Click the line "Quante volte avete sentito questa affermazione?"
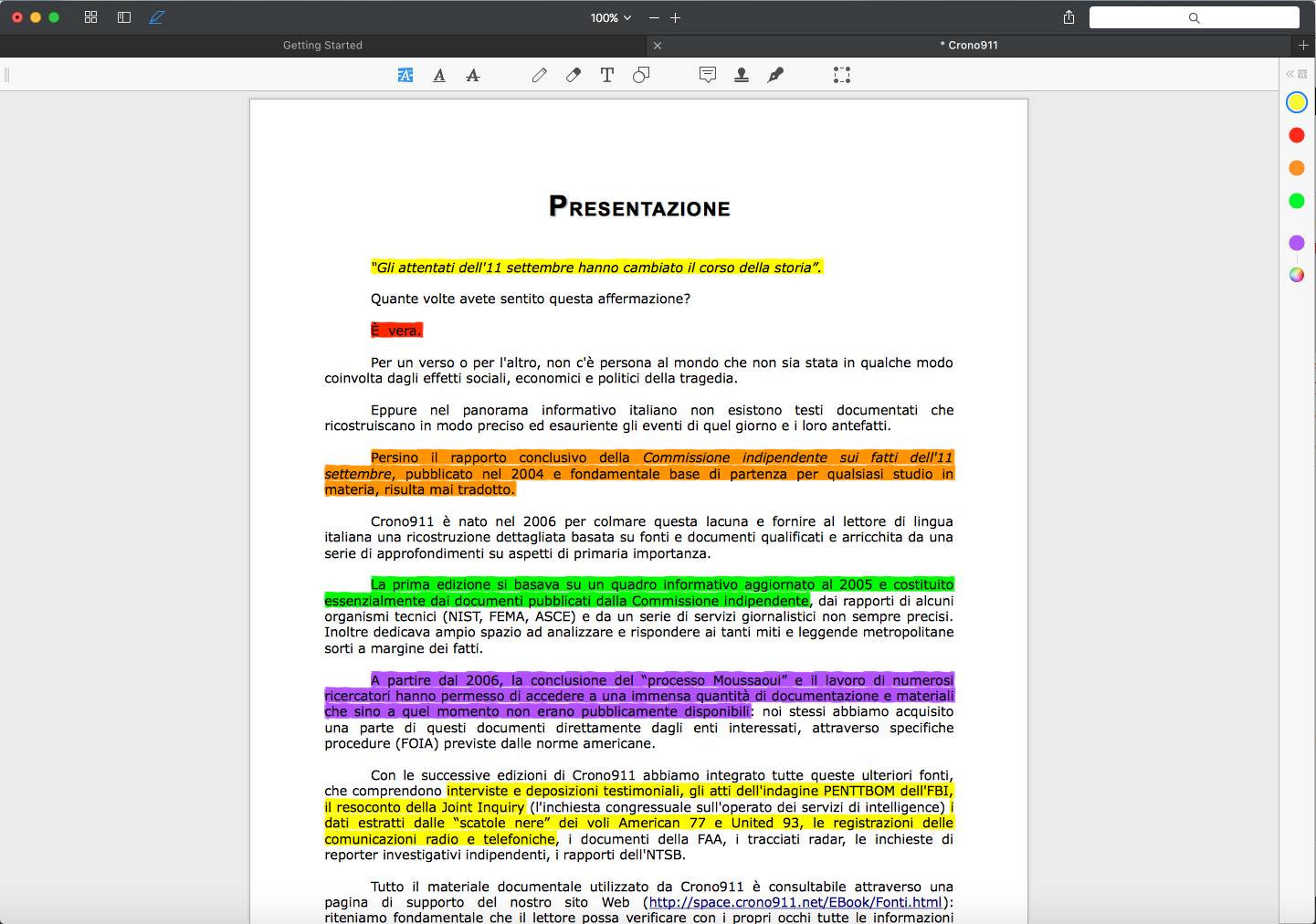The height and width of the screenshot is (924, 1316). 531,299
